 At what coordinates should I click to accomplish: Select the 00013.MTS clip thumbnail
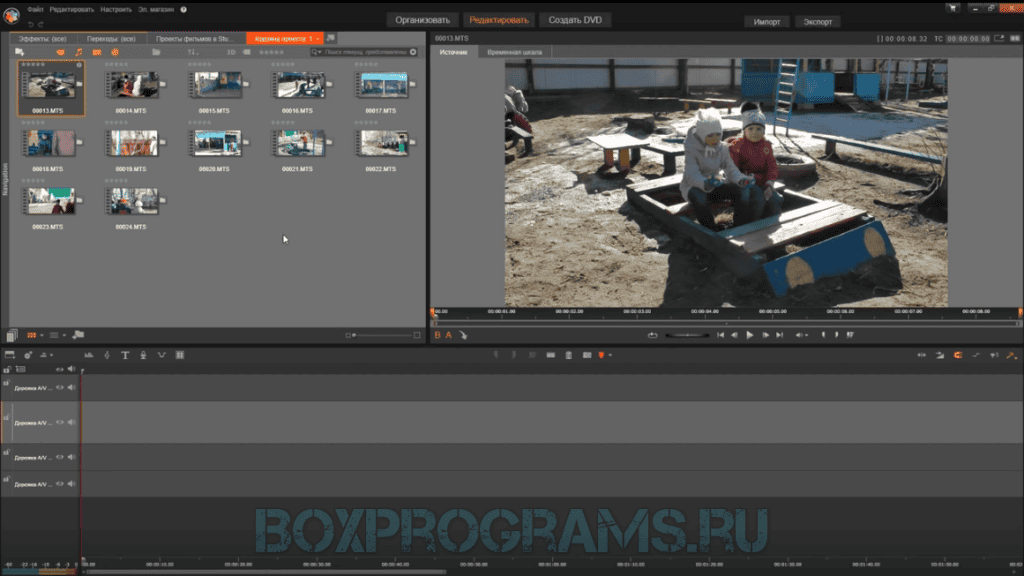(50, 85)
